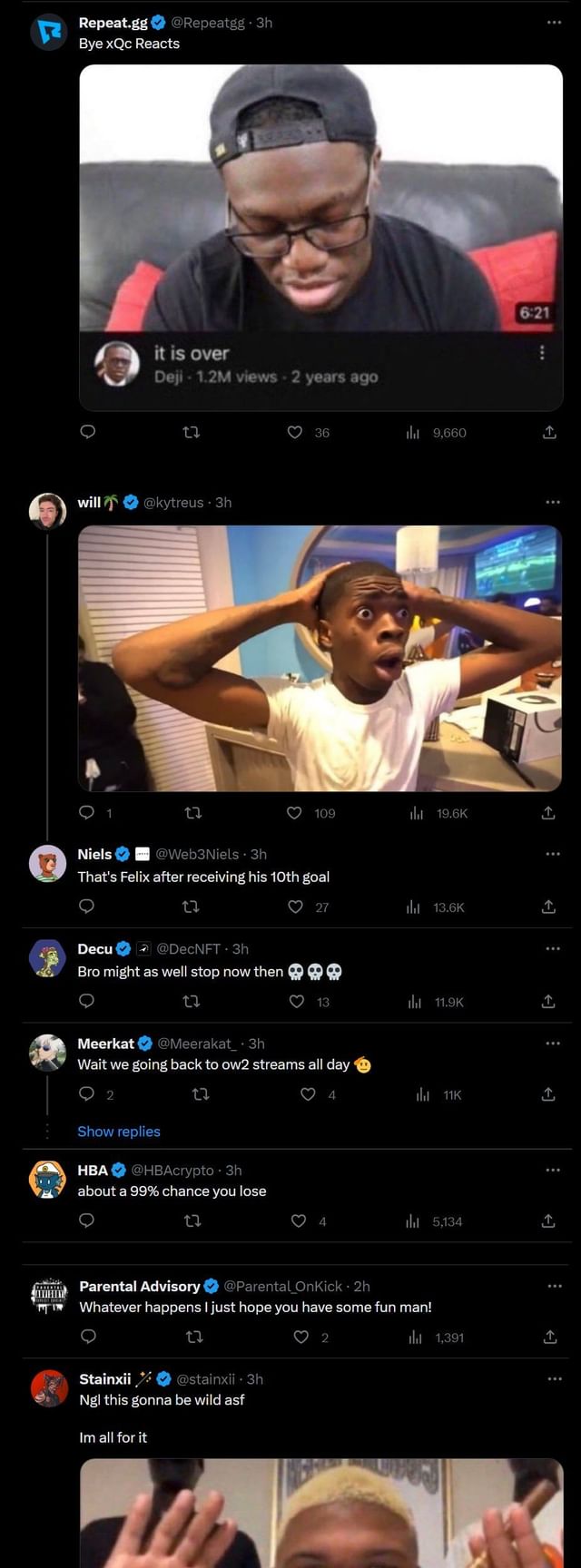Like Repeat.gg's "Bye xQc Reacts" tweet
The image size is (581, 1568).
294,433
